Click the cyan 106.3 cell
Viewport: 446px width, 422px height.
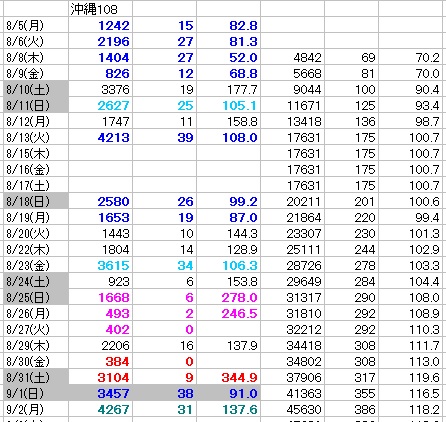[x=228, y=265]
